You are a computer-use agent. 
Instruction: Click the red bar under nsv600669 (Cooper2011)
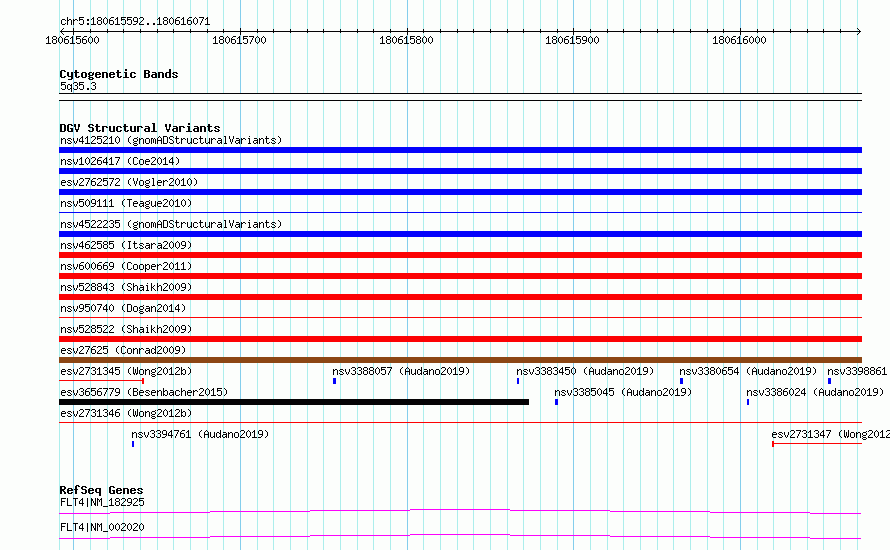(460, 276)
